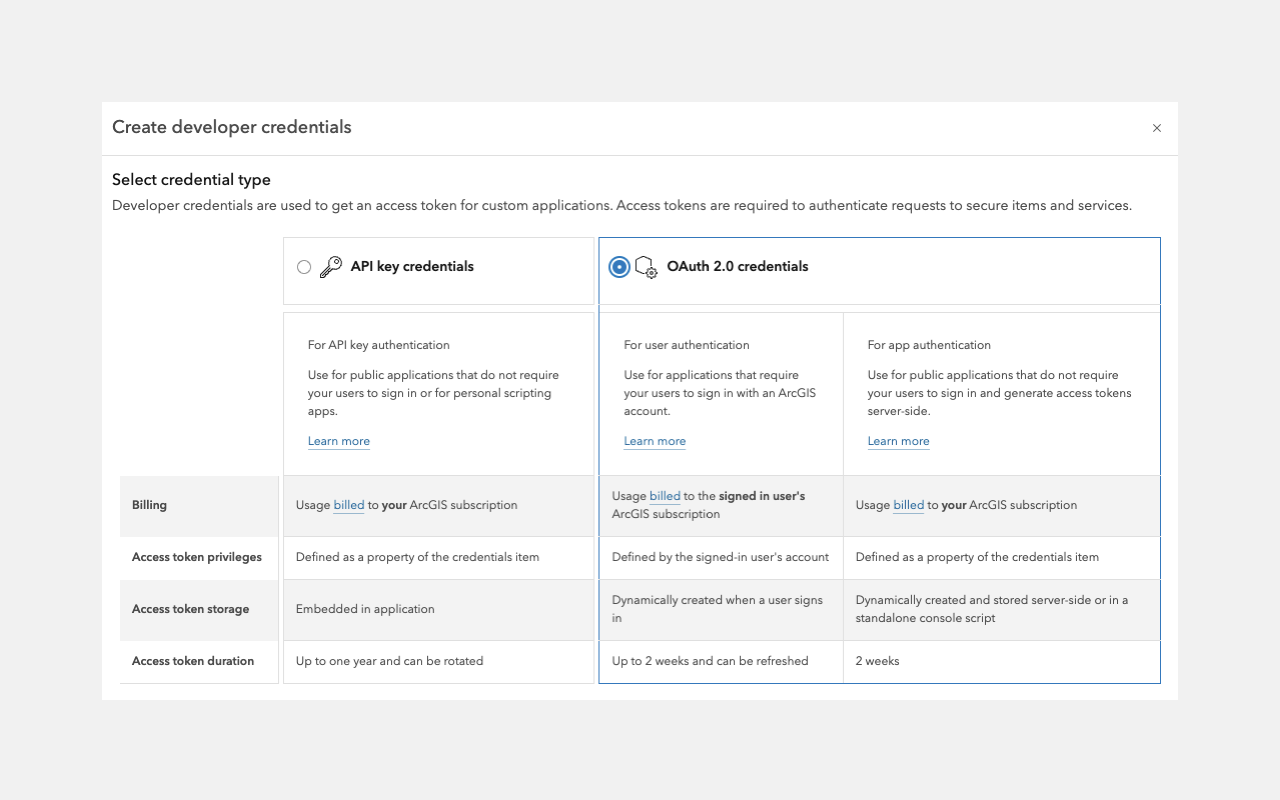Select the API key credentials radio button
Image resolution: width=1280 pixels, height=800 pixels.
pyautogui.click(x=304, y=267)
